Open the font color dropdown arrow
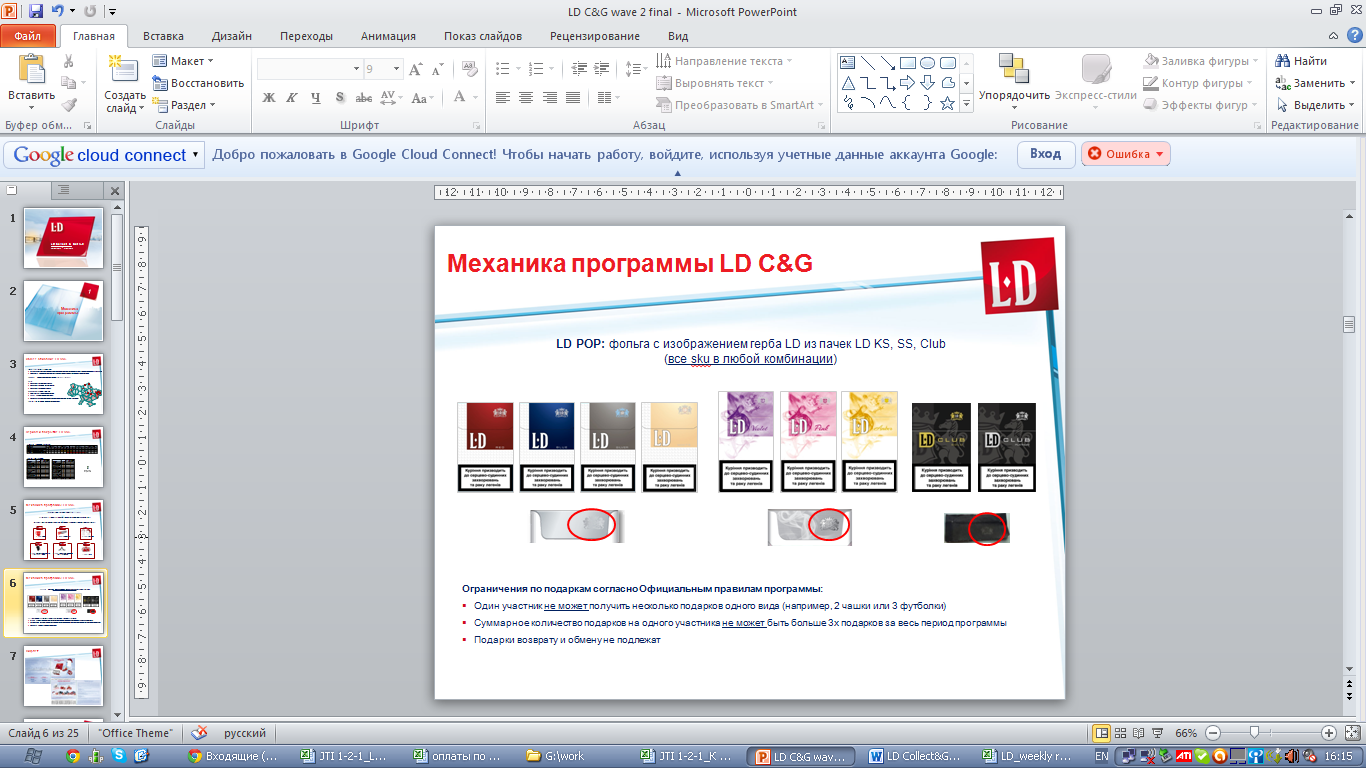This screenshot has width=1366, height=768. tap(475, 98)
